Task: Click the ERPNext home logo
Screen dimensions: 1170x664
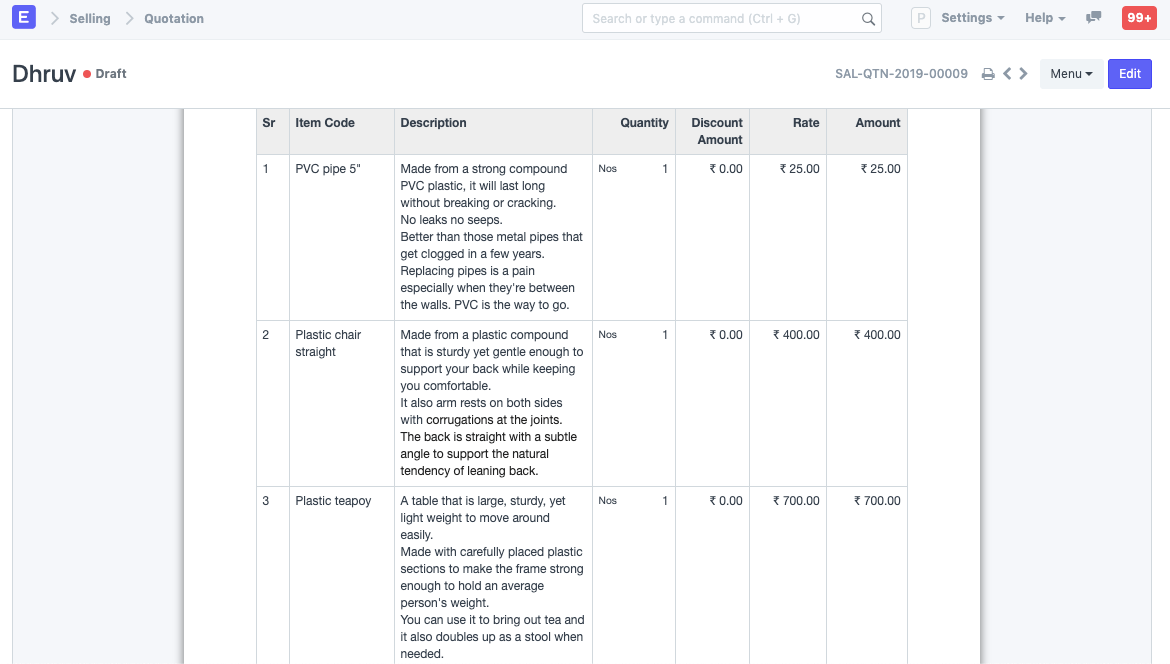Action: (22, 17)
